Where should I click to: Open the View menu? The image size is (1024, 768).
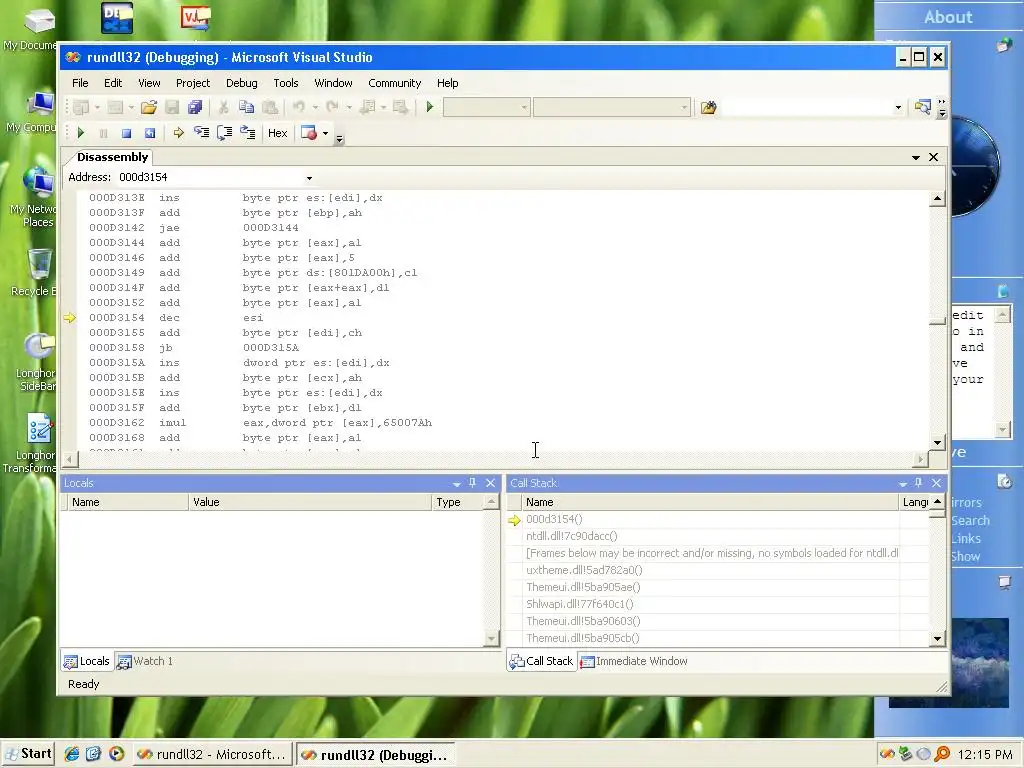click(x=149, y=83)
